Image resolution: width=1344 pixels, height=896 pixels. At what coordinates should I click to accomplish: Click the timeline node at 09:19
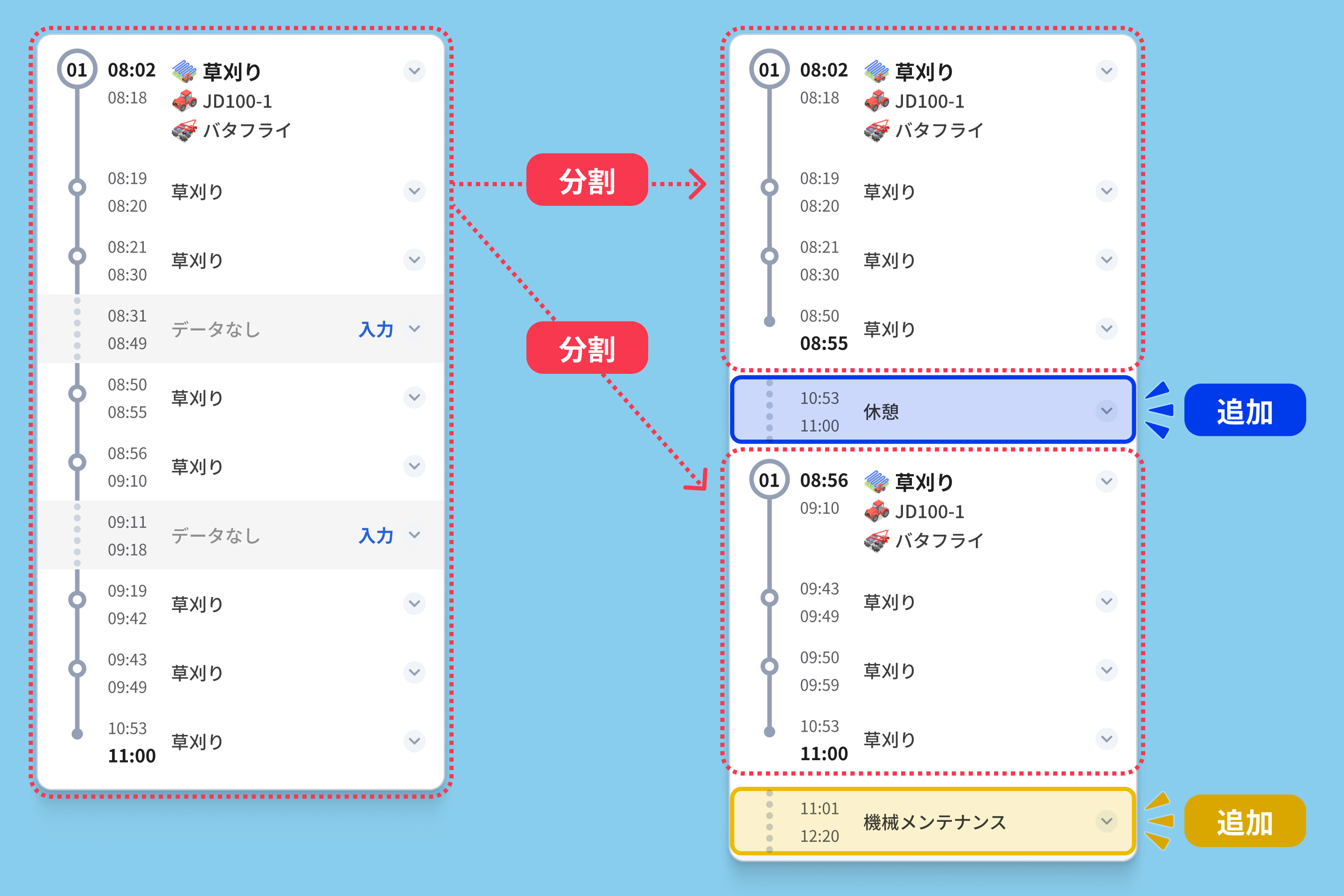(x=77, y=599)
